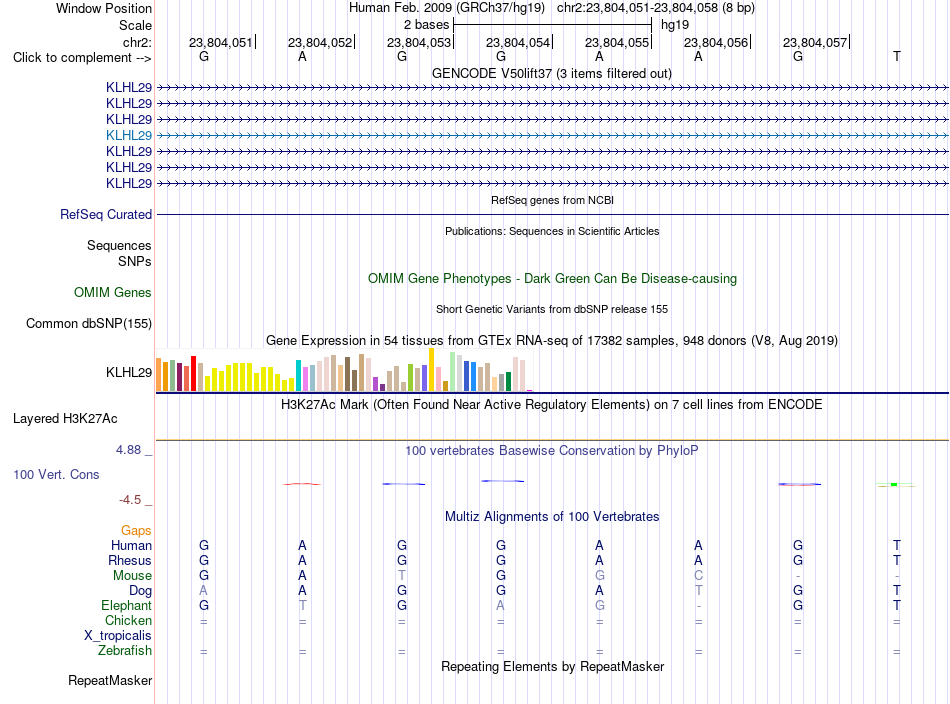
Task: Open the OMIM Genes track label
Action: click(113, 293)
